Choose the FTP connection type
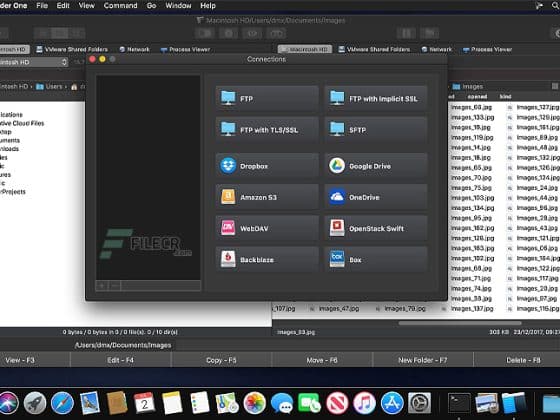The height and width of the screenshot is (420, 560). [x=267, y=98]
